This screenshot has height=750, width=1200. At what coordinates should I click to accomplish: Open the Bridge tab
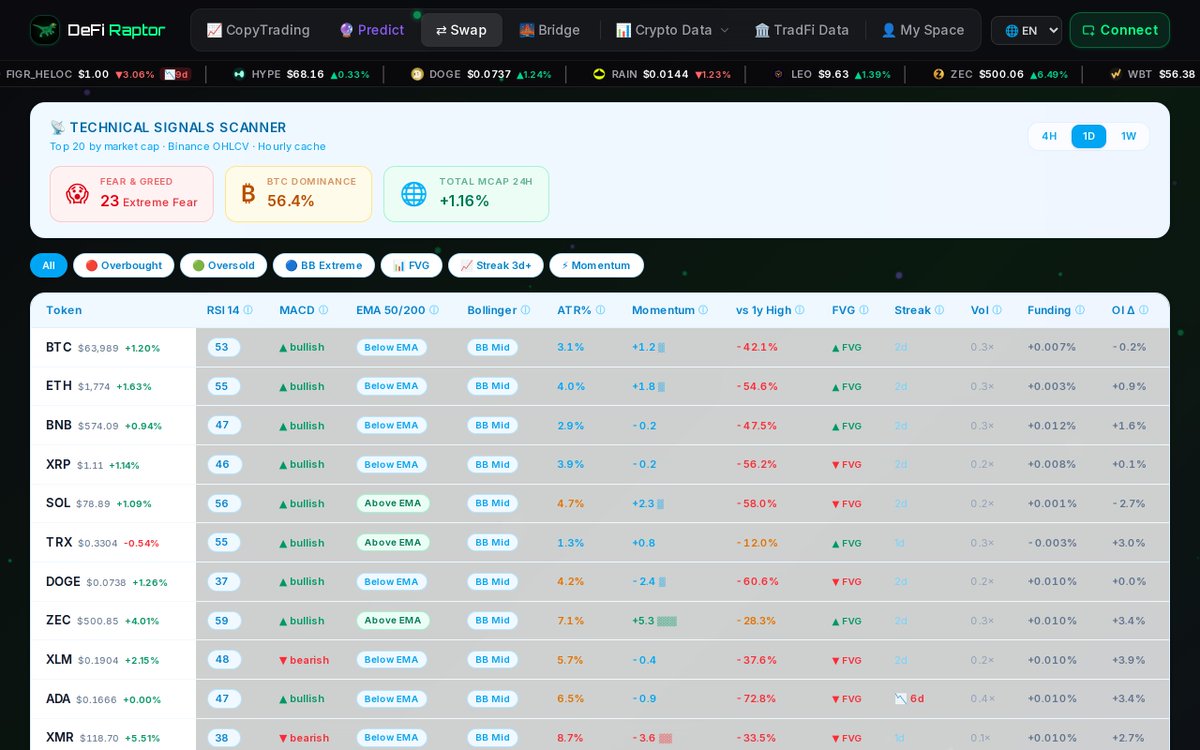(549, 30)
